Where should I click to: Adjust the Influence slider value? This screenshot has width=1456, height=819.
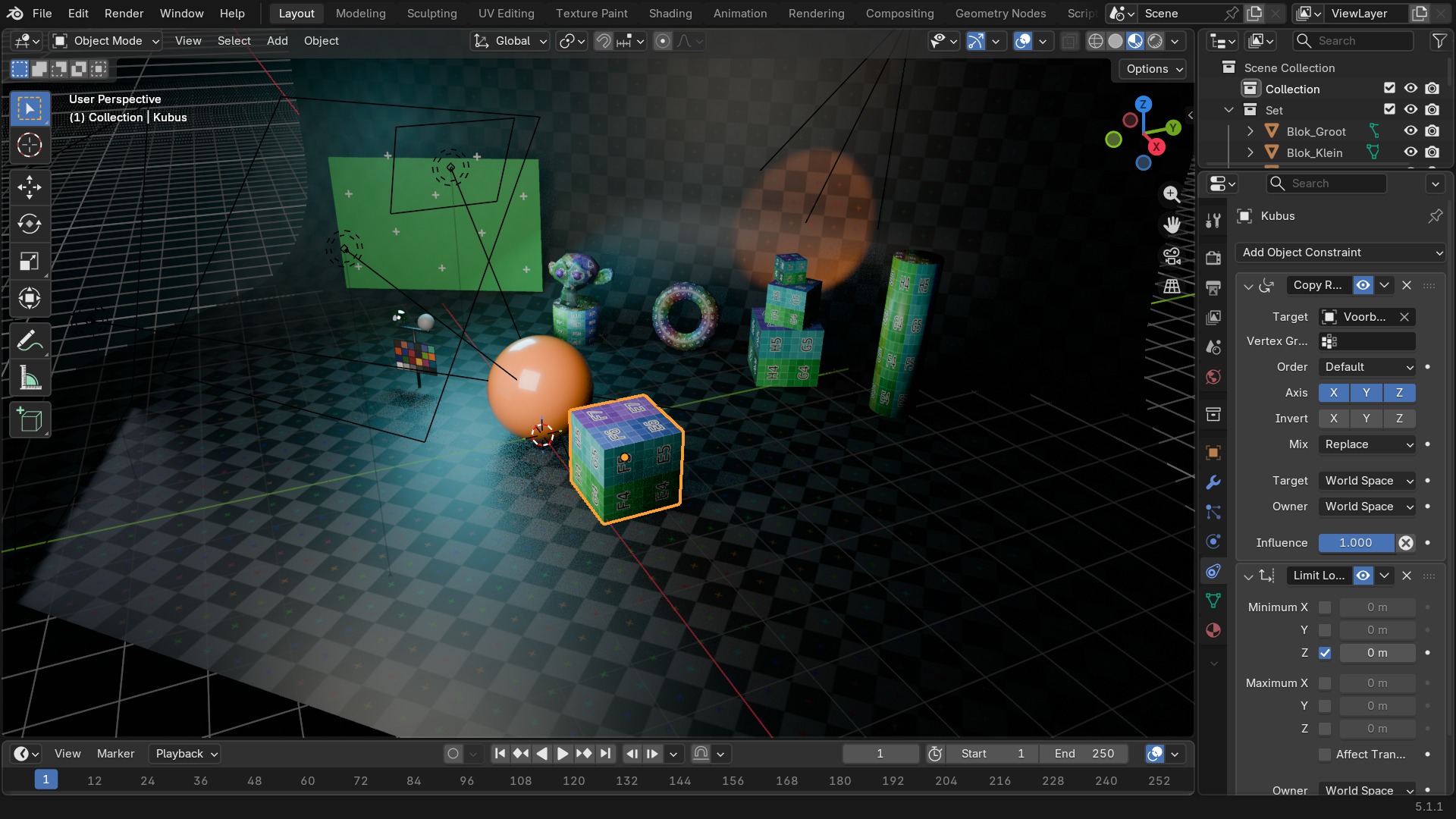click(x=1356, y=543)
